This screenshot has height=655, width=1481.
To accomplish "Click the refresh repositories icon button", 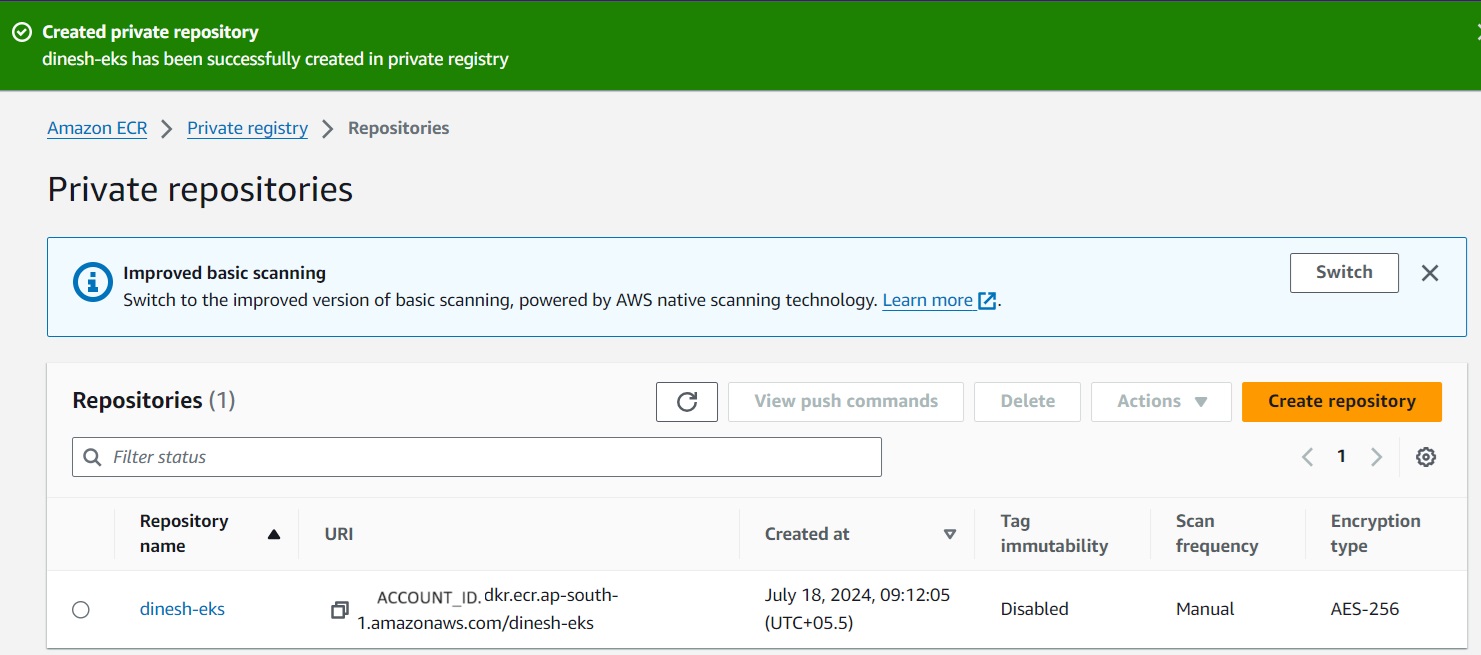I will (x=686, y=402).
